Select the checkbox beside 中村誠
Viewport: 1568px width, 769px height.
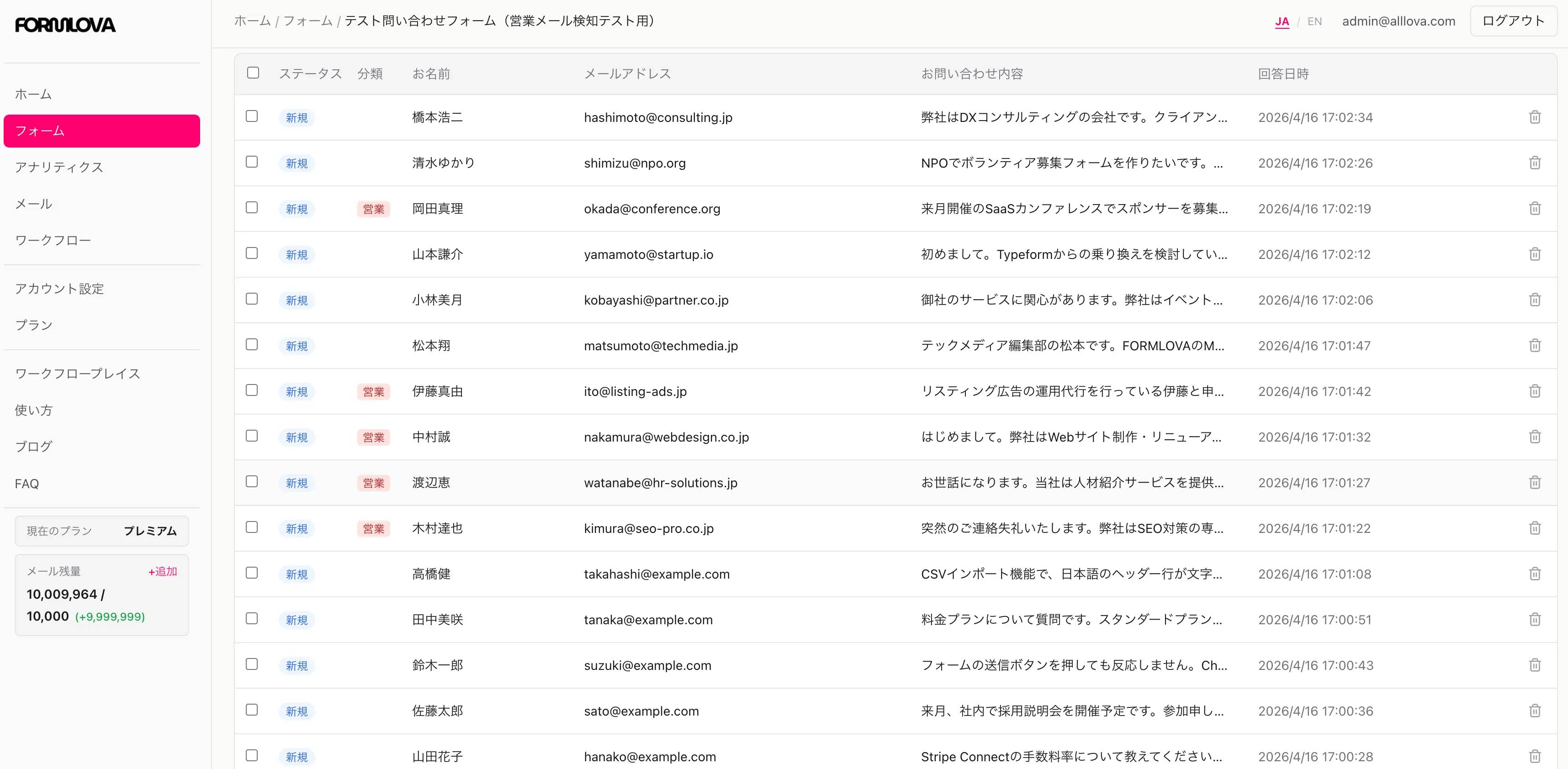click(253, 436)
